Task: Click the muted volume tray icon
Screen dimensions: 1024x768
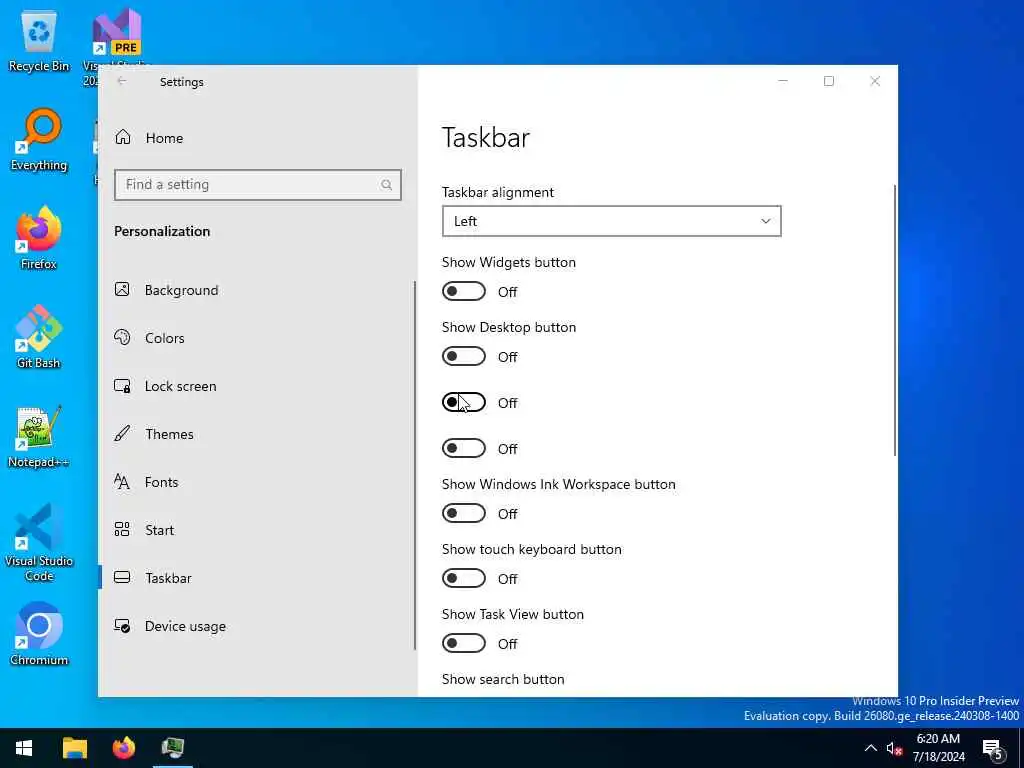Action: (894, 748)
